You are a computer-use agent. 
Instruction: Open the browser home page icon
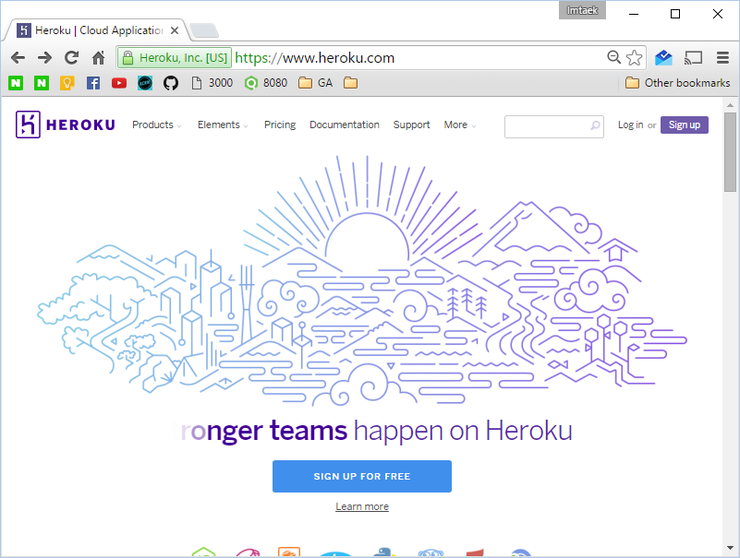pyautogui.click(x=98, y=58)
